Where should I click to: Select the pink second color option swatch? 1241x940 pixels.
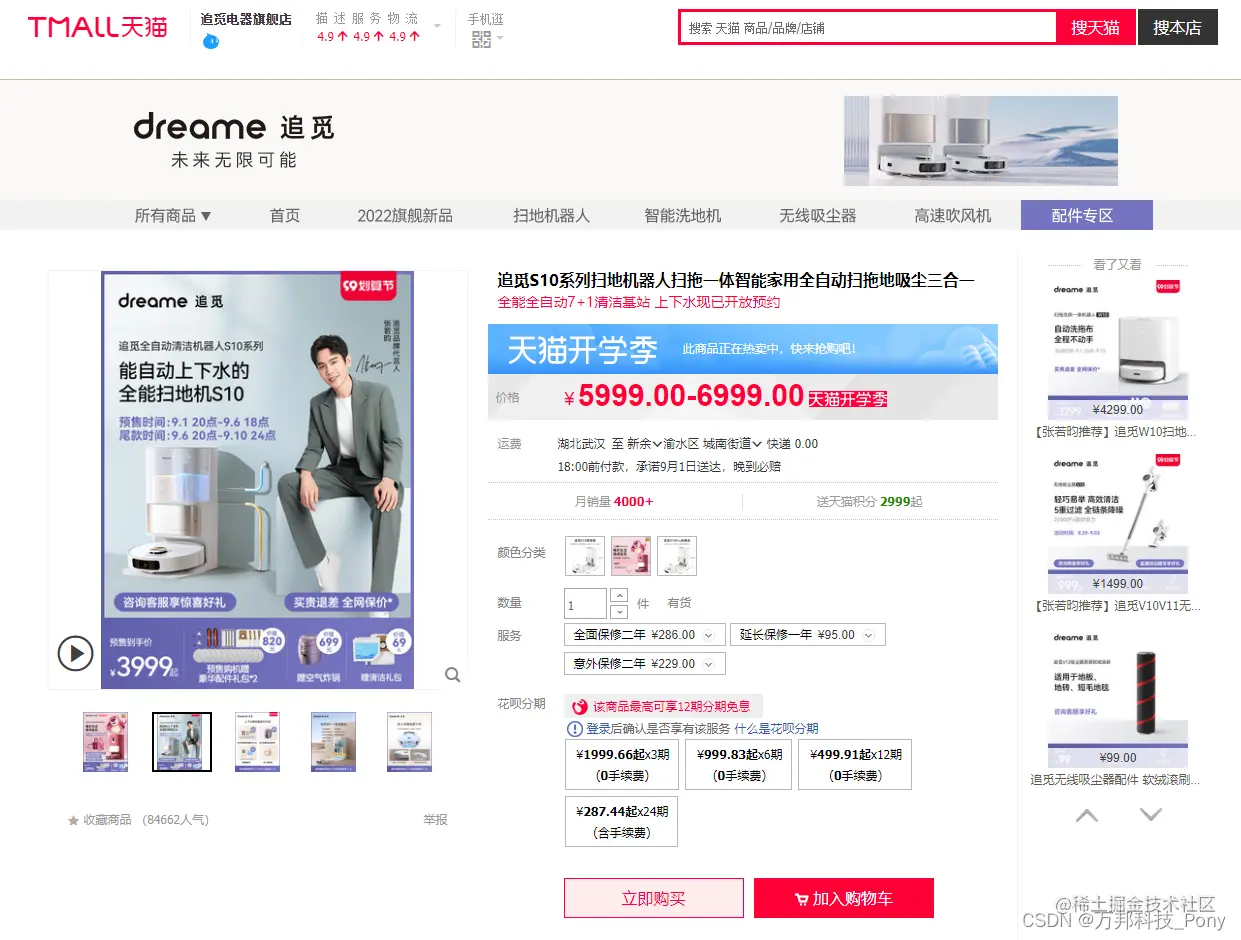631,556
